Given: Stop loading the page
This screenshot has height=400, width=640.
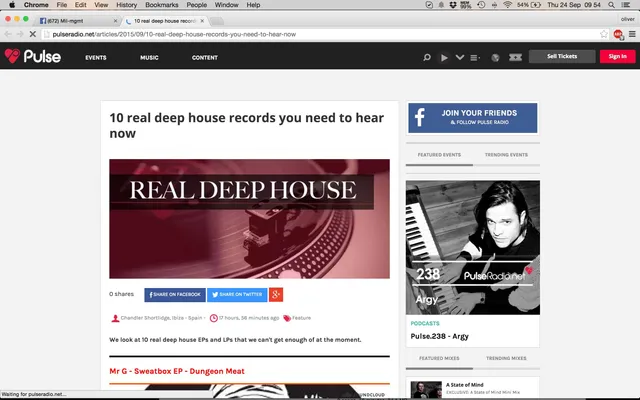Looking at the screenshot, I should 33,34.
